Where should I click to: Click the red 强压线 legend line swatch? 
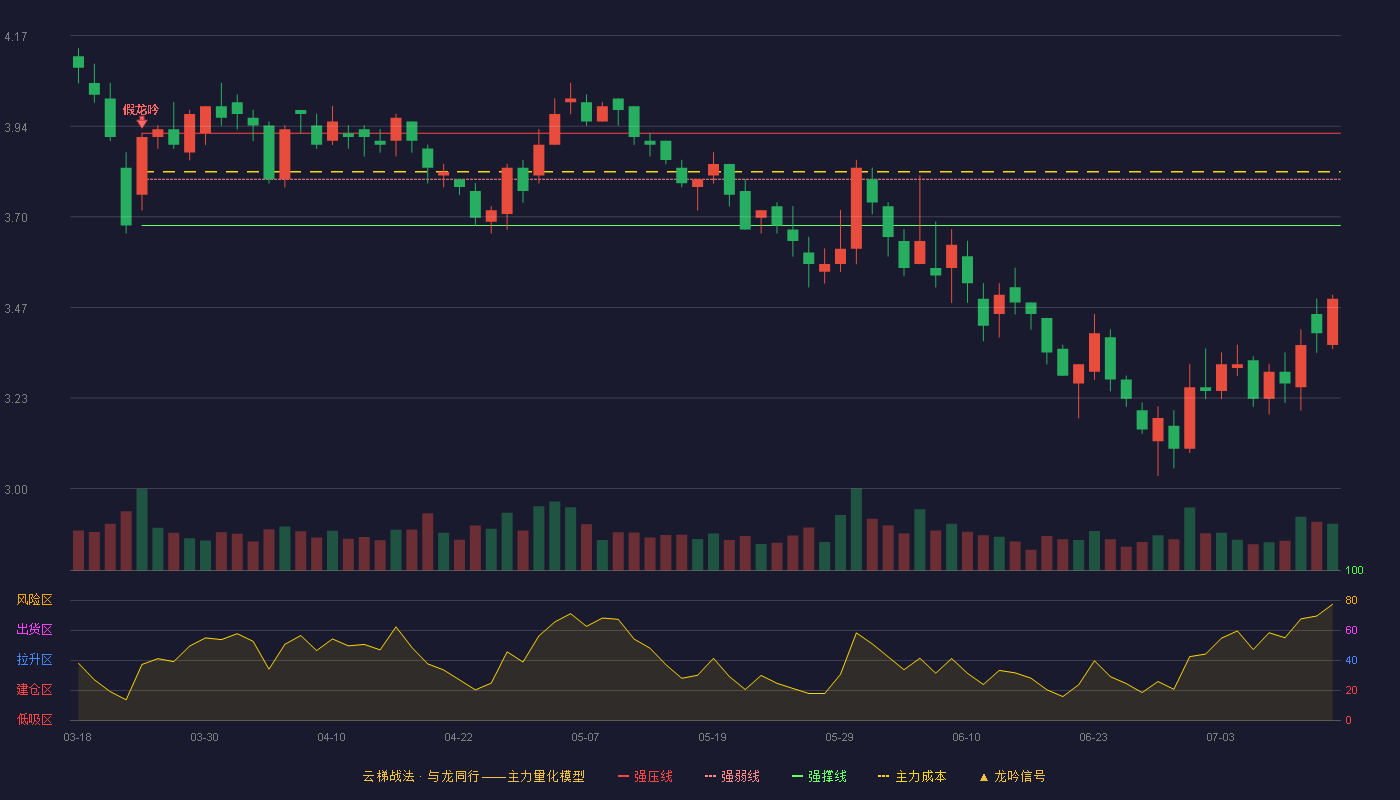[624, 776]
